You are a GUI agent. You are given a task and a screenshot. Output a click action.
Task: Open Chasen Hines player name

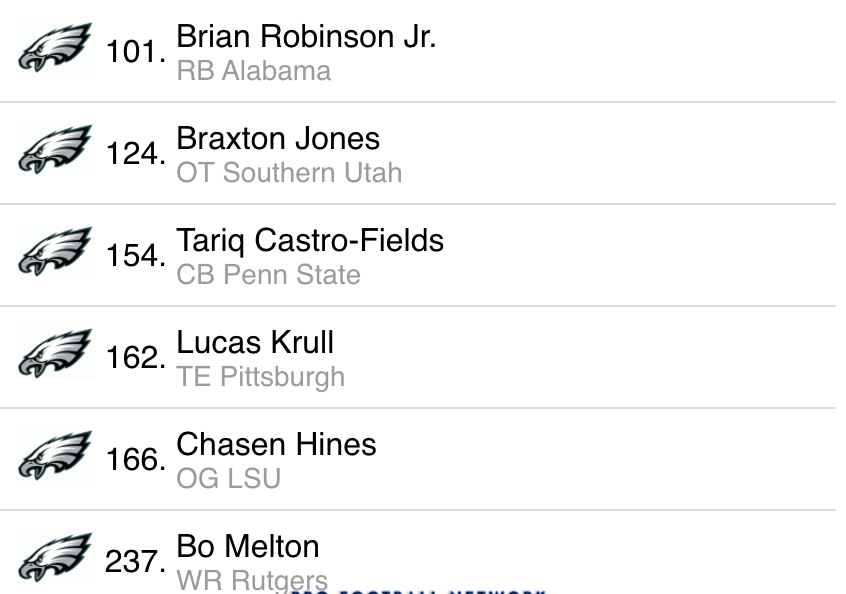point(276,445)
